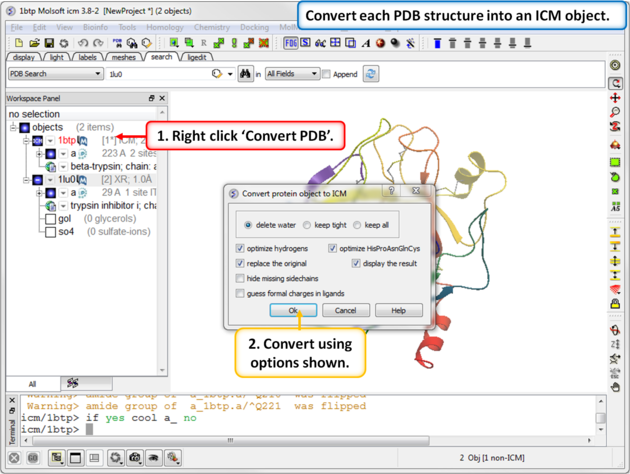Image resolution: width=630 pixels, height=474 pixels.
Task: Enable 'hide missing sidechains' checkbox
Action: click(x=240, y=278)
